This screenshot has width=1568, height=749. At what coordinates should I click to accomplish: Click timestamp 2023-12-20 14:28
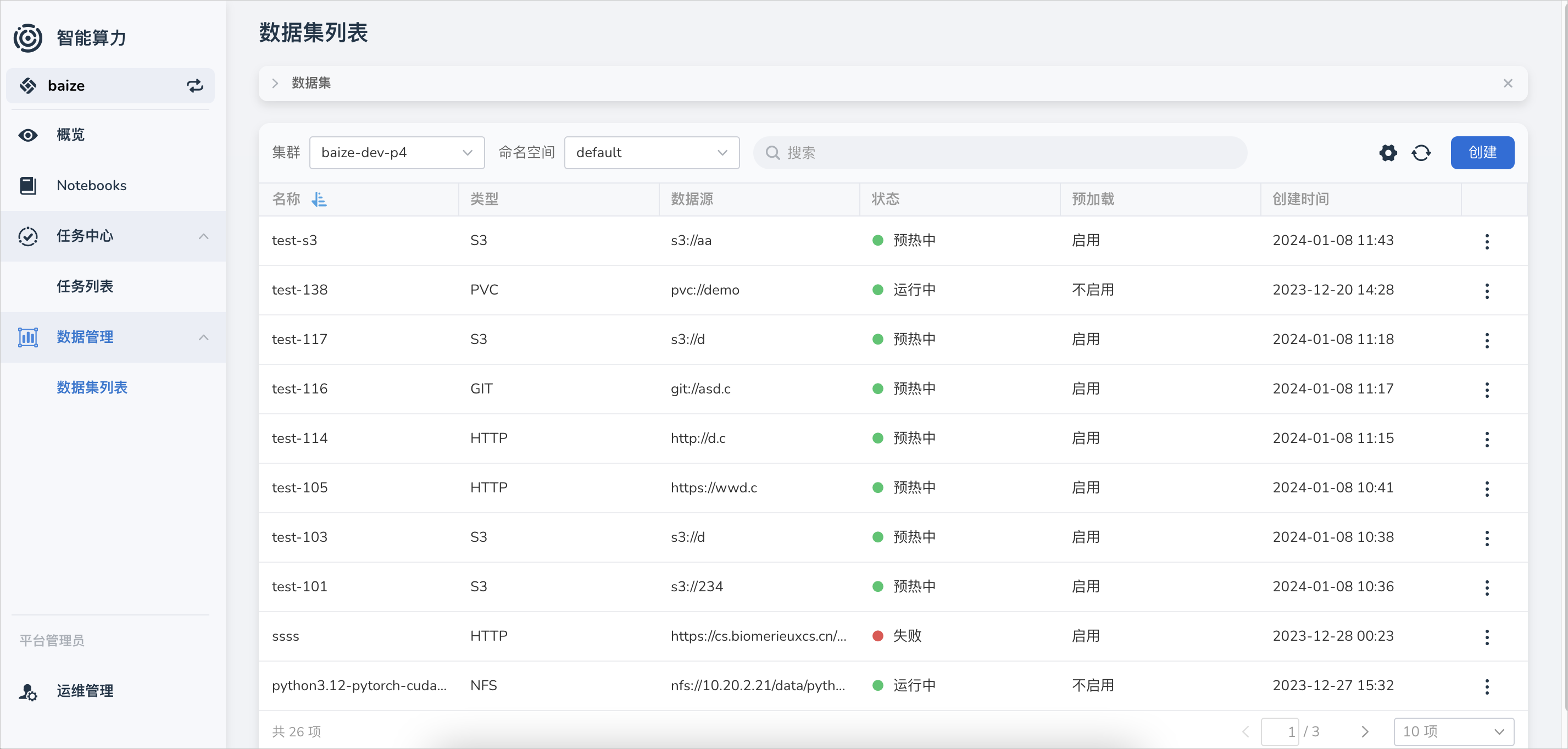(1333, 290)
